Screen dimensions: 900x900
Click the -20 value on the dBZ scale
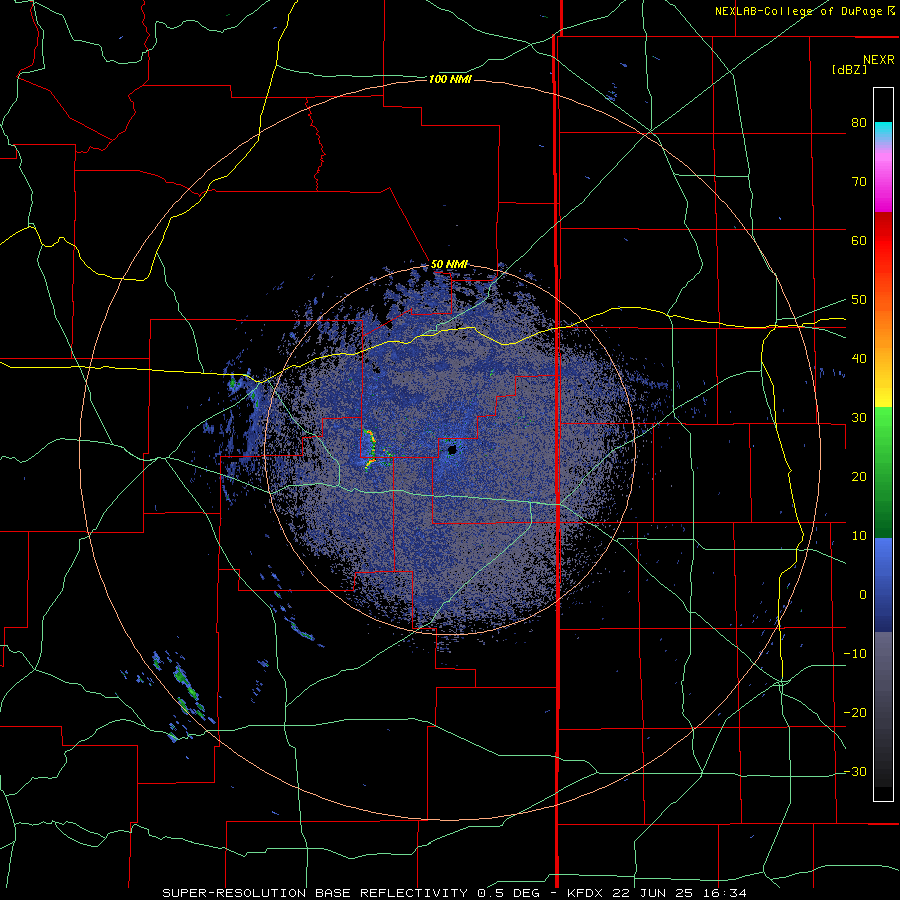pos(855,713)
